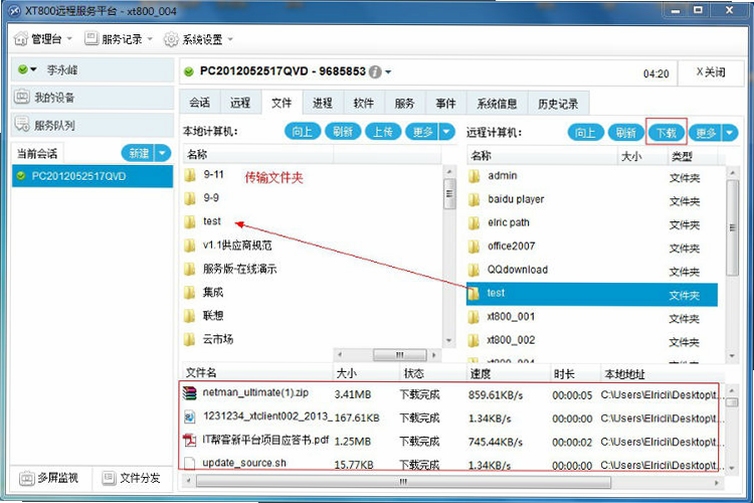Switch to the 进程 tab
Viewport: 754px width, 503px height.
click(322, 102)
